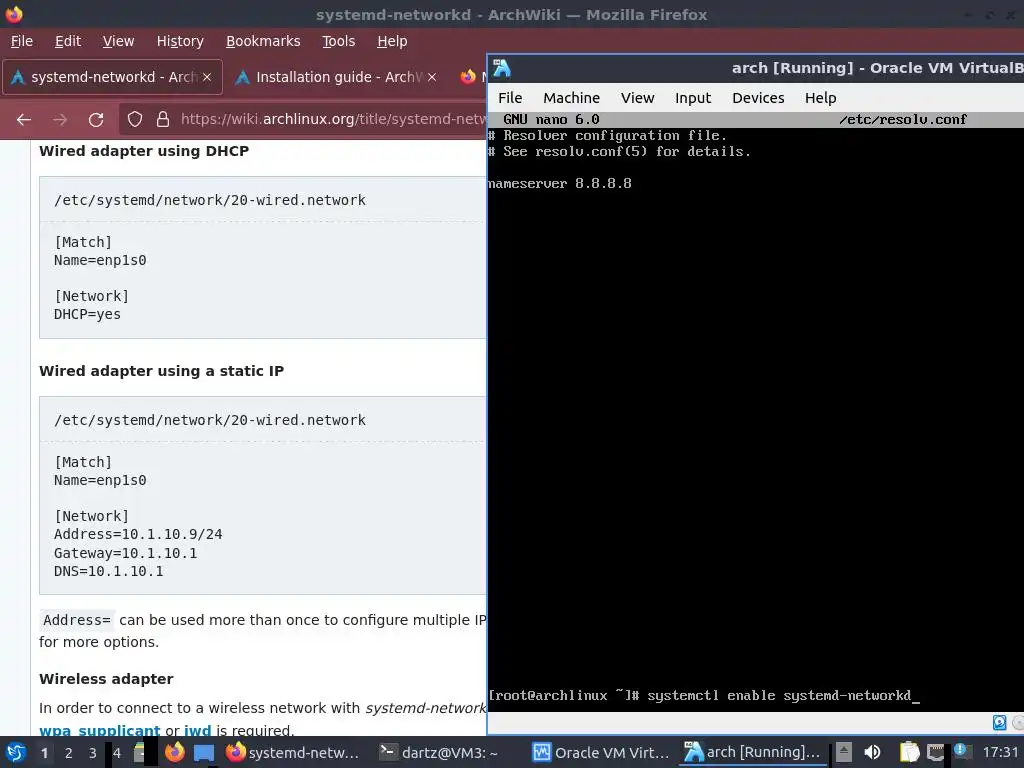Click the taskbar clock showing 17:31
Viewport: 1024px width, 768px height.
click(1000, 753)
